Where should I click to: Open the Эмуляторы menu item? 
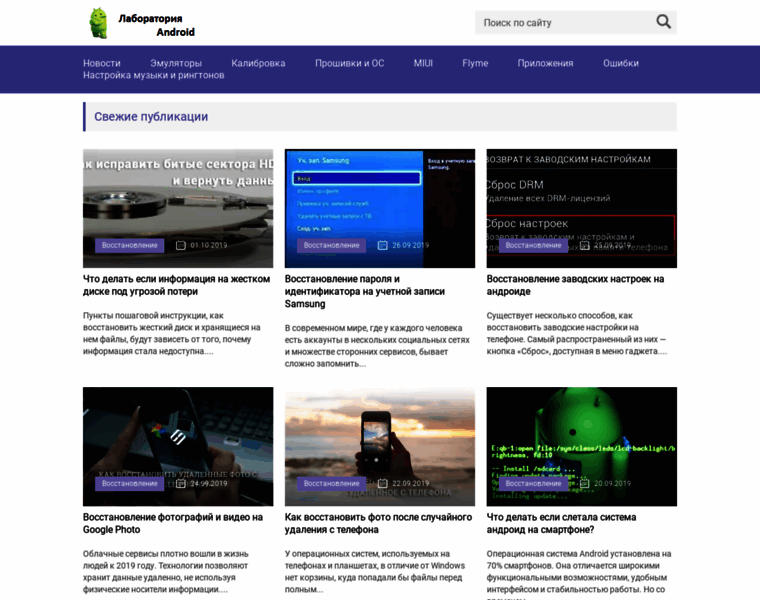coord(176,63)
